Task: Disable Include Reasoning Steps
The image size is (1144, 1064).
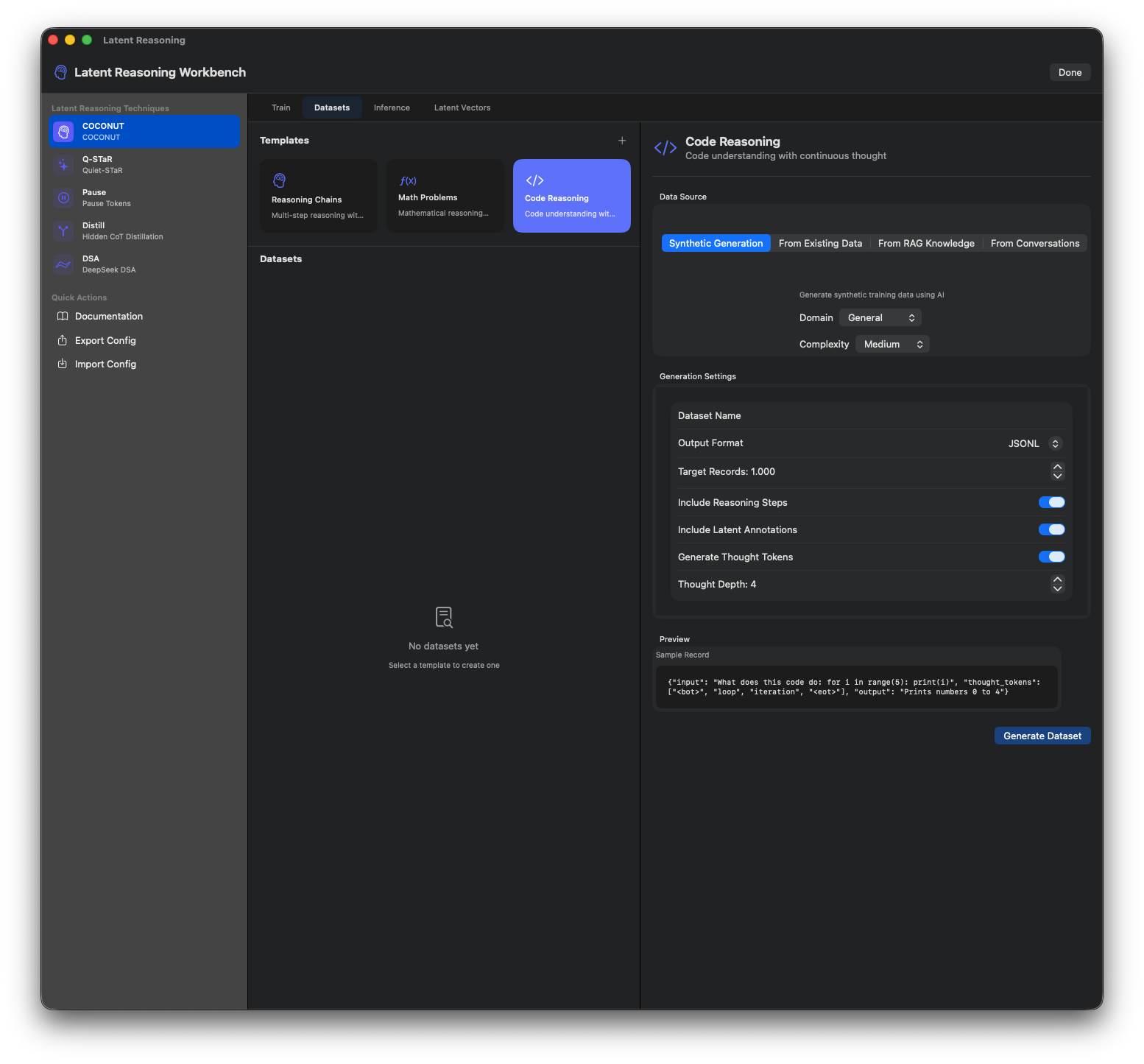Action: pyautogui.click(x=1051, y=501)
